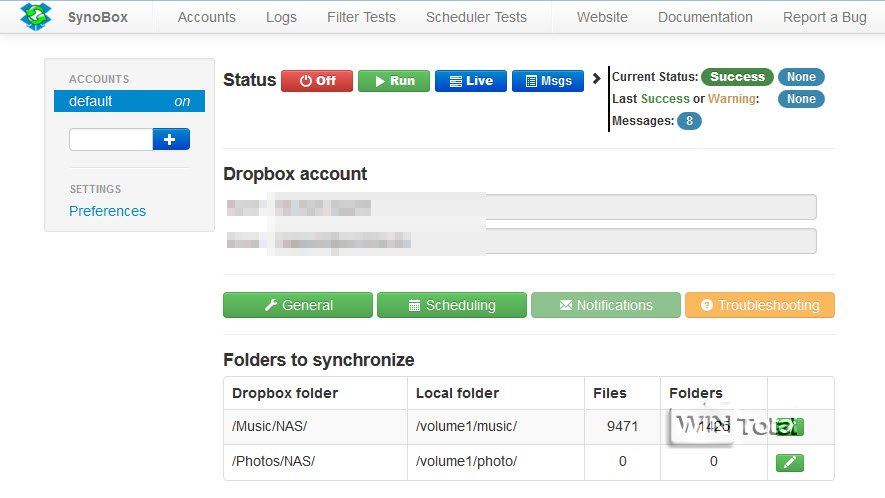The image size is (885, 498).
Task: Start sync with the Run button
Action: (x=394, y=81)
